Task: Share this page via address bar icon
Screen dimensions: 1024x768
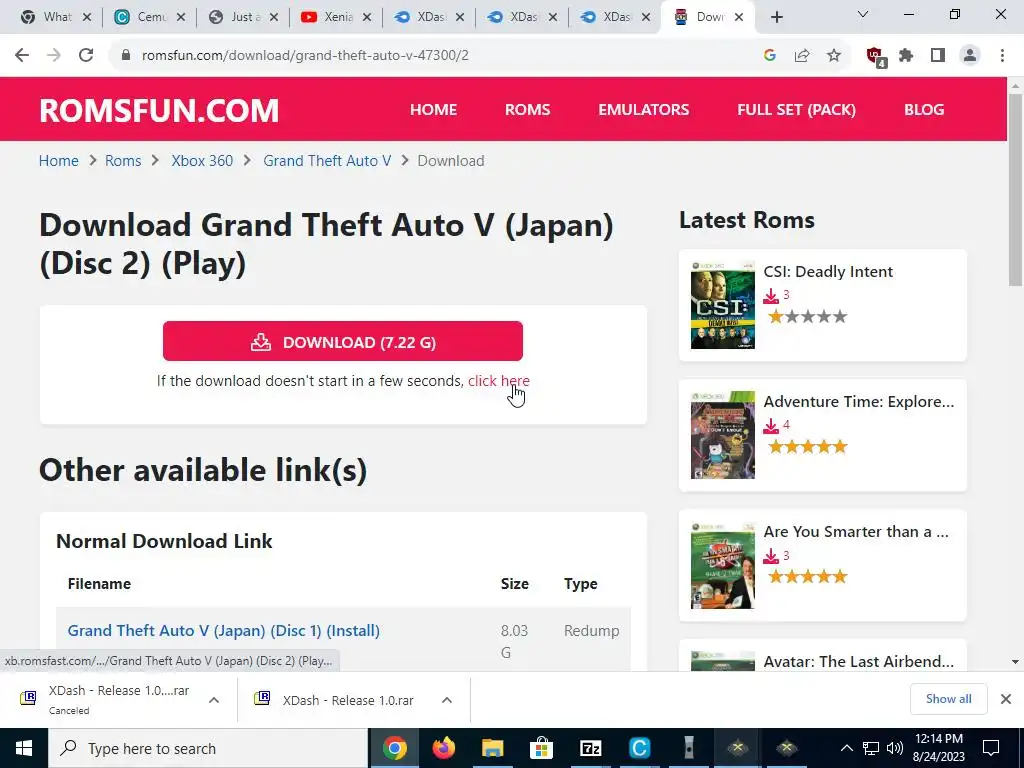Action: tap(802, 56)
